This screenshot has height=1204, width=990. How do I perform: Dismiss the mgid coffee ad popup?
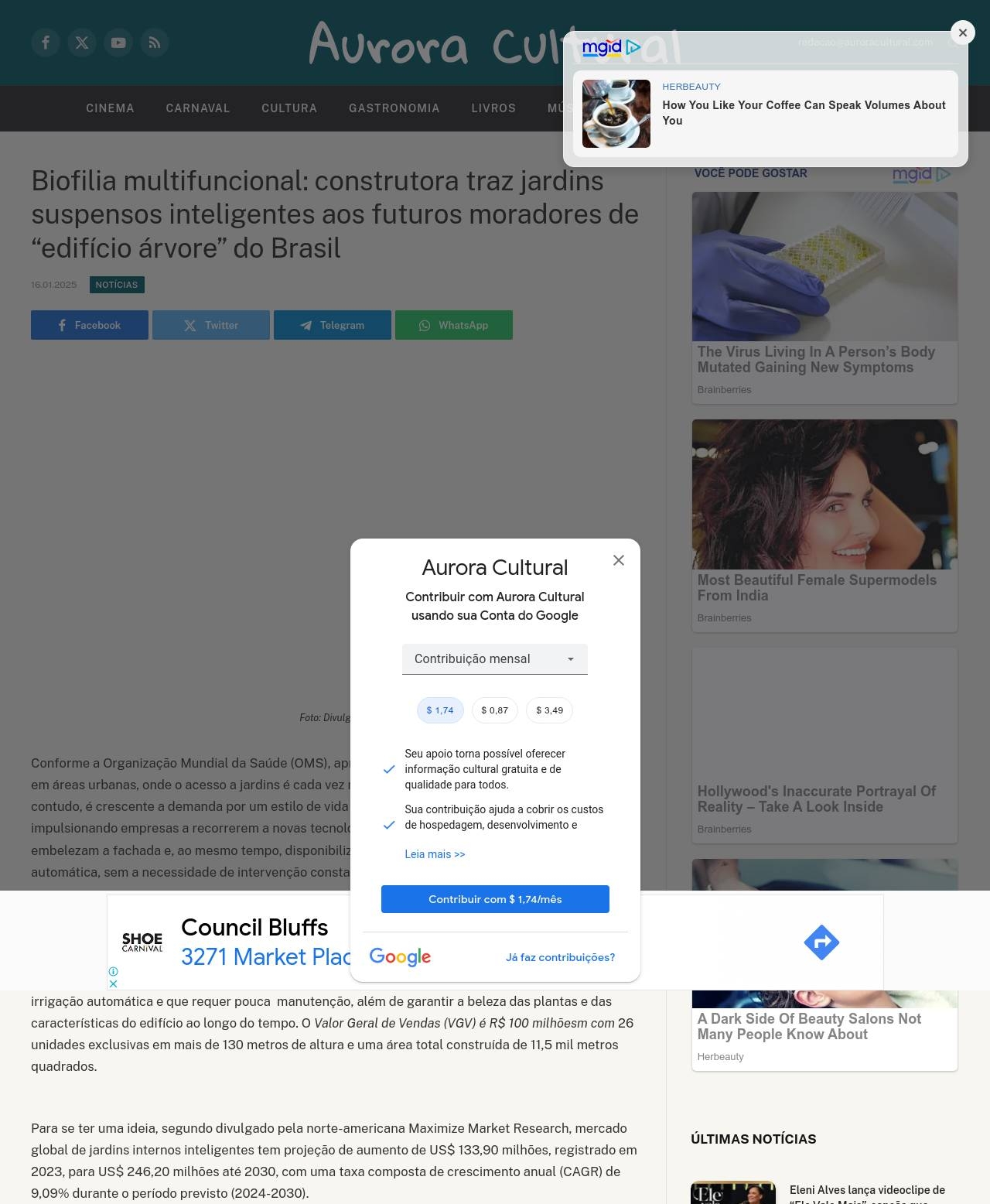coord(963,32)
